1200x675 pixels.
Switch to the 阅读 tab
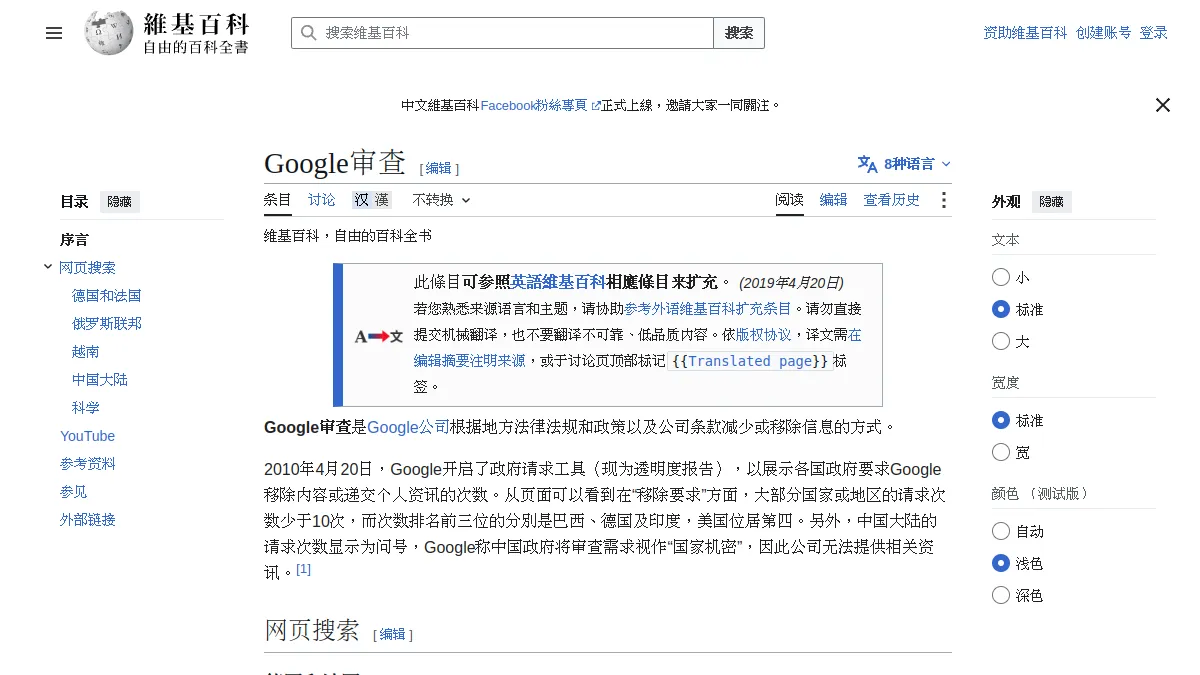tap(790, 200)
